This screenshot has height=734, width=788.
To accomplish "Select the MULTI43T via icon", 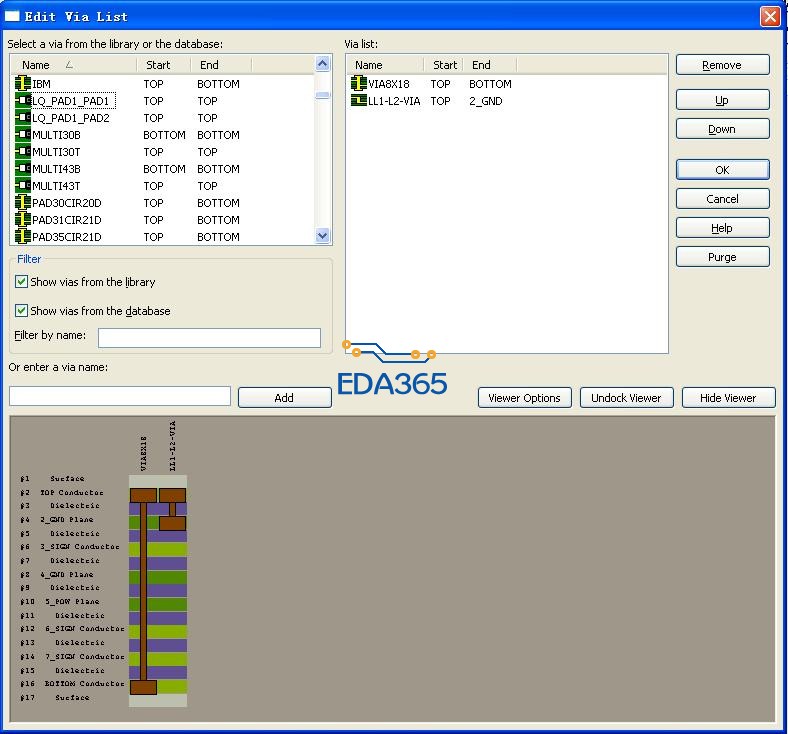I will pos(22,186).
